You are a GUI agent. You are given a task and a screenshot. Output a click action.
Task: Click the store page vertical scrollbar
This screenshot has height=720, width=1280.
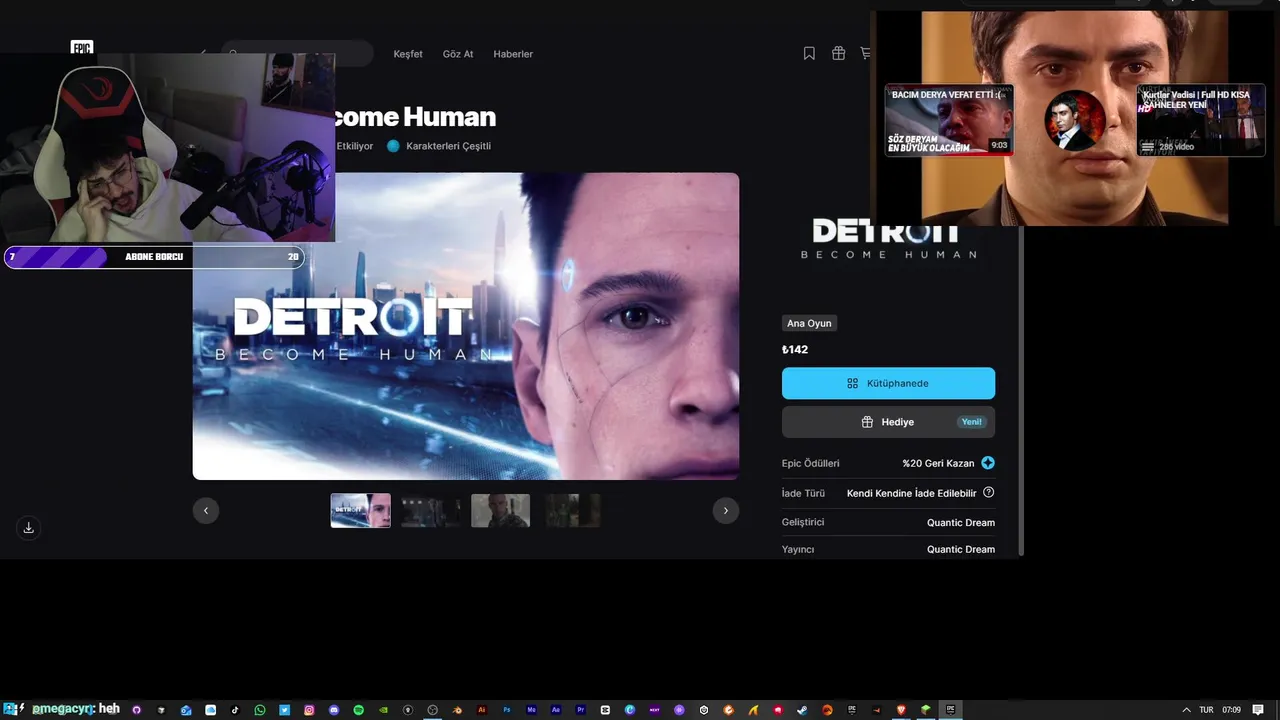[1021, 390]
